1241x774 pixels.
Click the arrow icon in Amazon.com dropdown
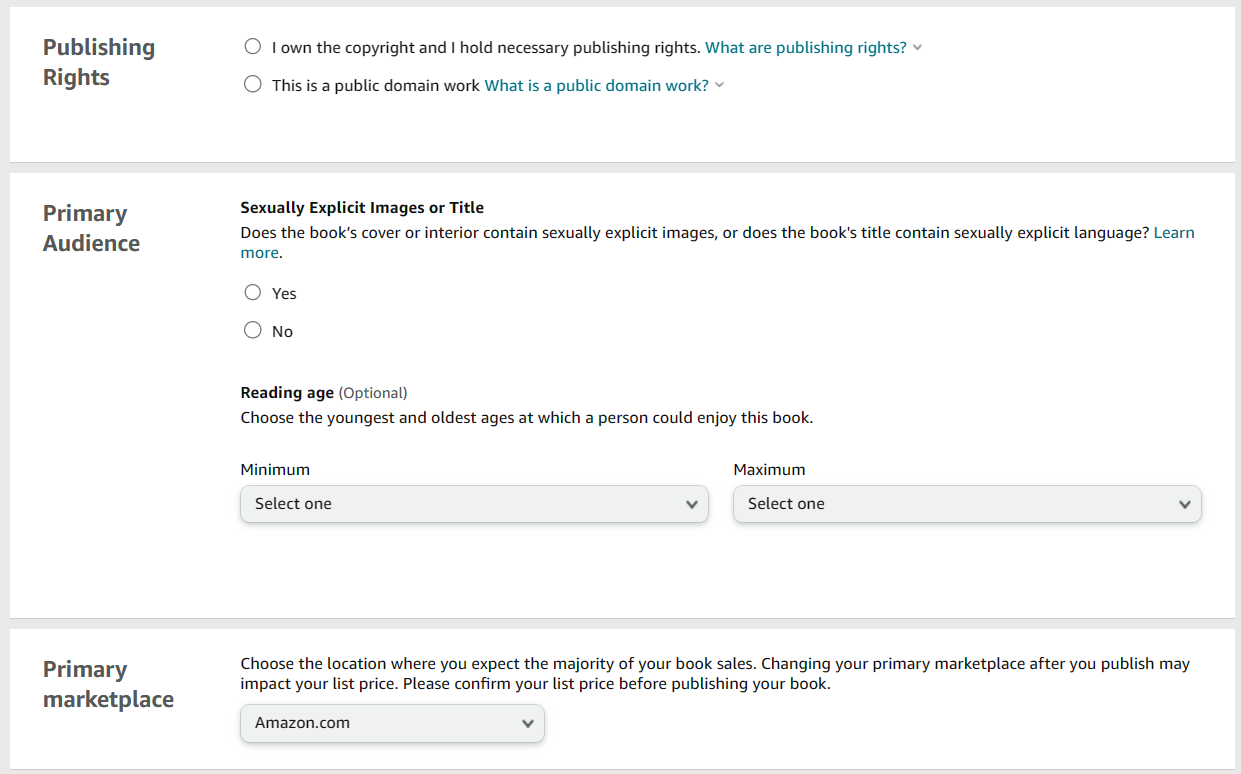[528, 724]
